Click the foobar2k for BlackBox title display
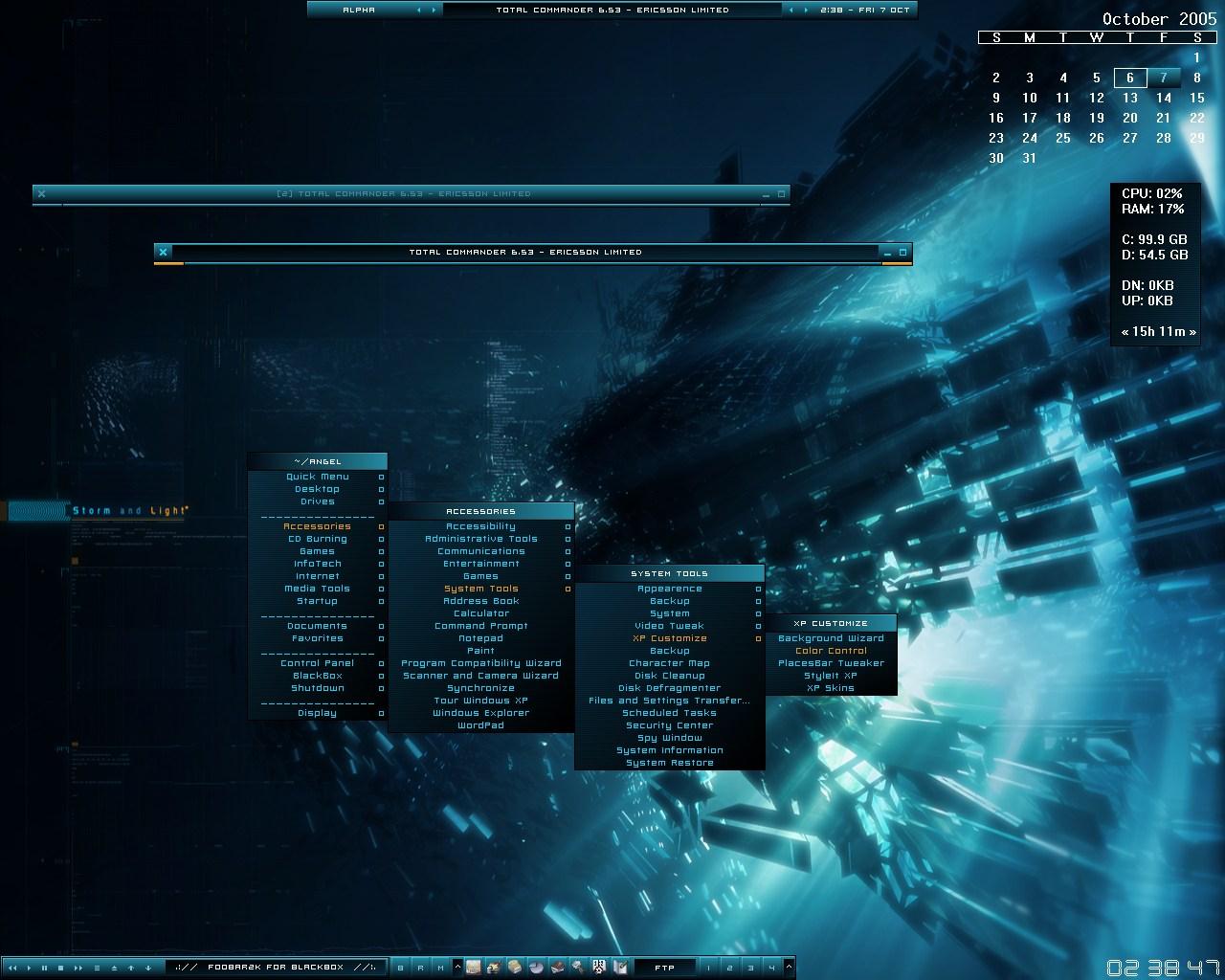The image size is (1225, 980). tap(276, 968)
